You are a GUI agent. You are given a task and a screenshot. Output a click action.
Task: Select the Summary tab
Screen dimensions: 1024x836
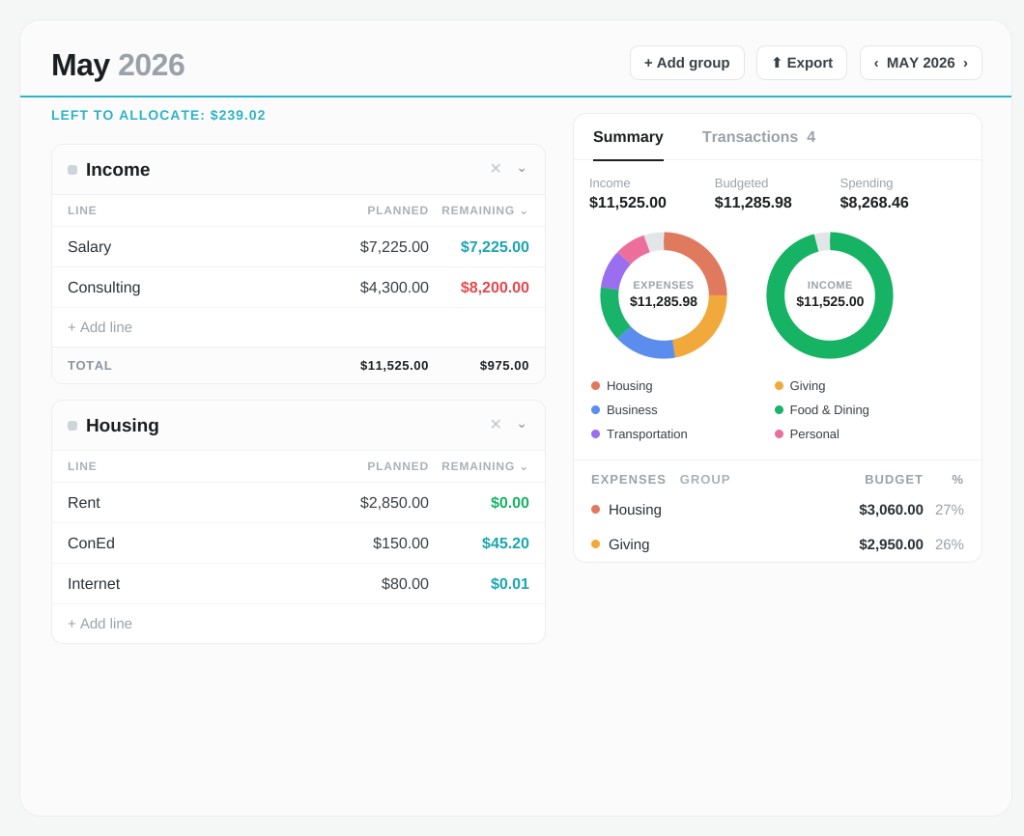[x=628, y=137]
